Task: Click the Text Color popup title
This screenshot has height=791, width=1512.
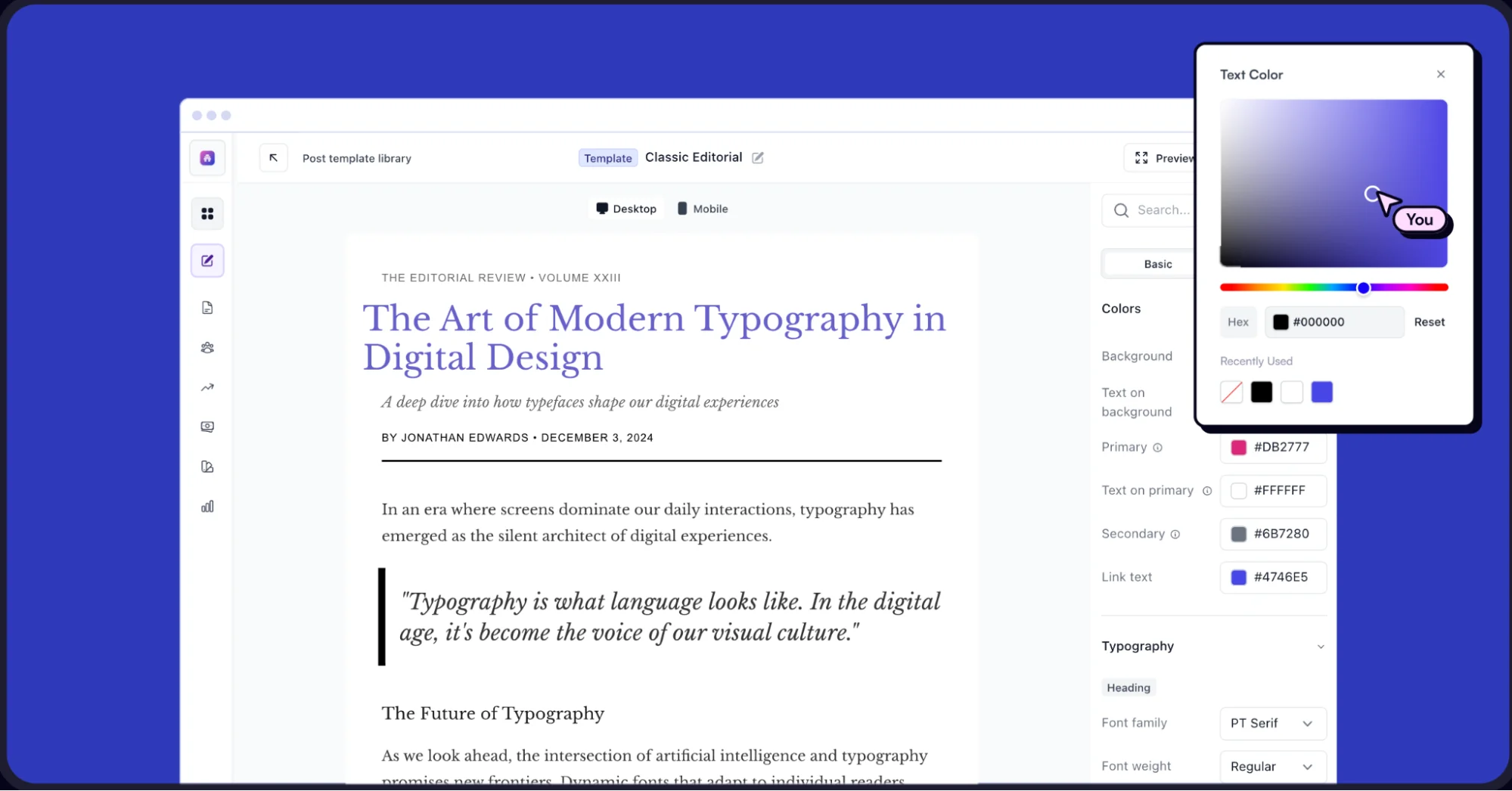Action: tap(1251, 75)
